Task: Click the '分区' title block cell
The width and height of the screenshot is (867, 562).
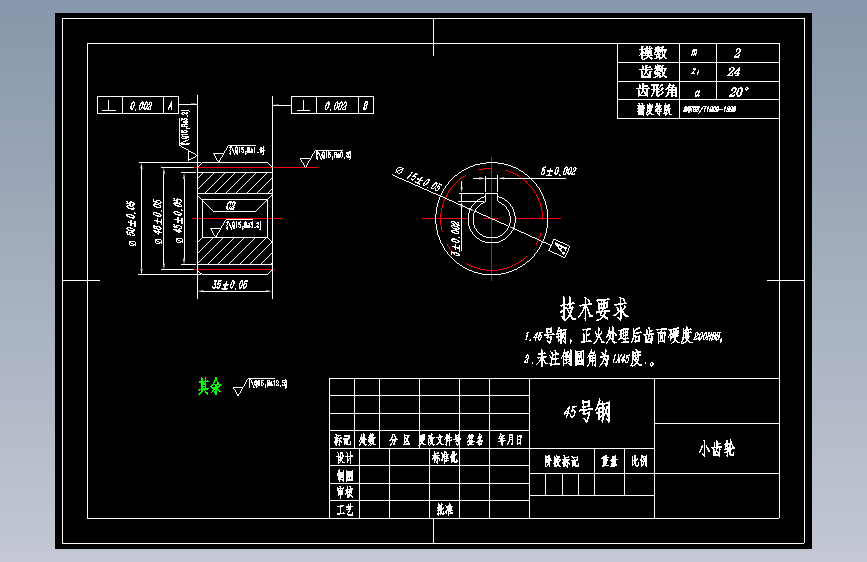Action: (399, 440)
